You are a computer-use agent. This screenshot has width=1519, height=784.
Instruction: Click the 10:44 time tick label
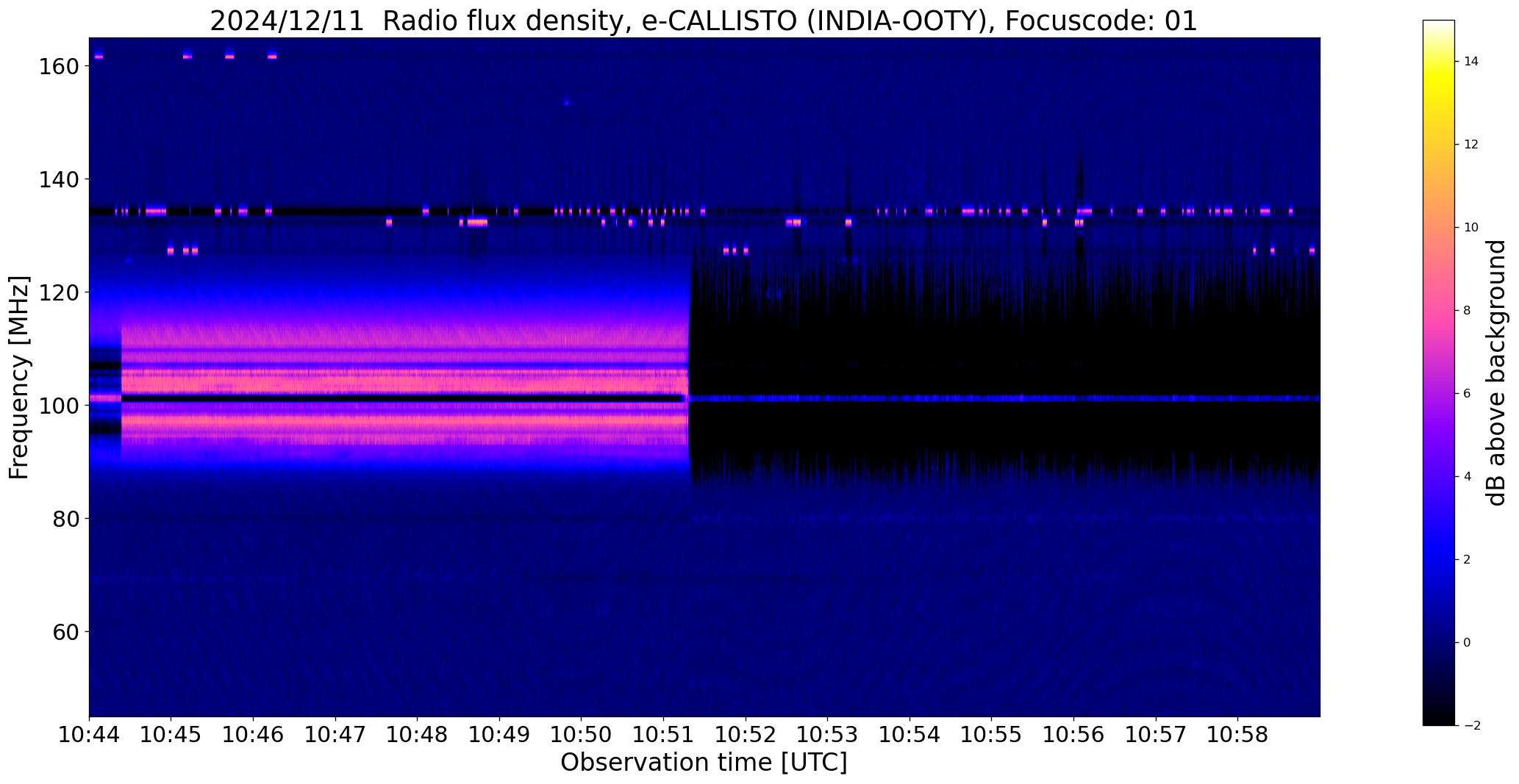[90, 735]
